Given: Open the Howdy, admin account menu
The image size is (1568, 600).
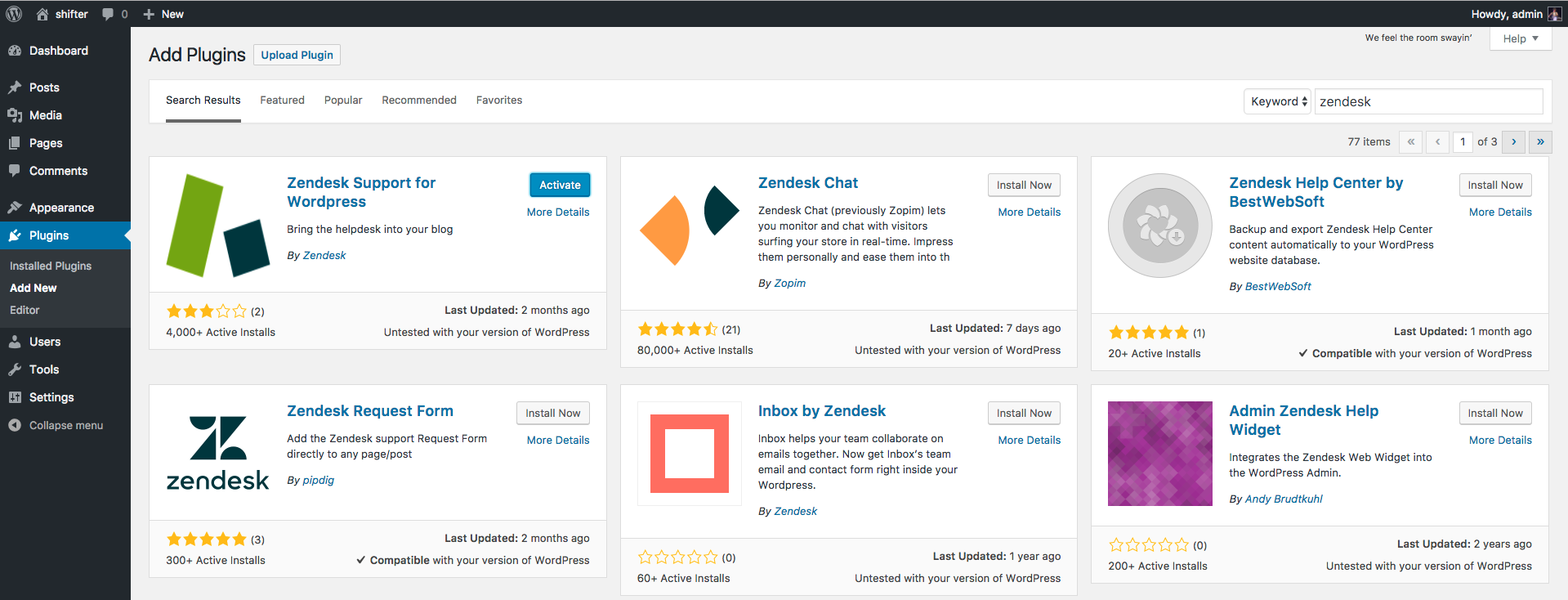Looking at the screenshot, I should pos(1517,14).
